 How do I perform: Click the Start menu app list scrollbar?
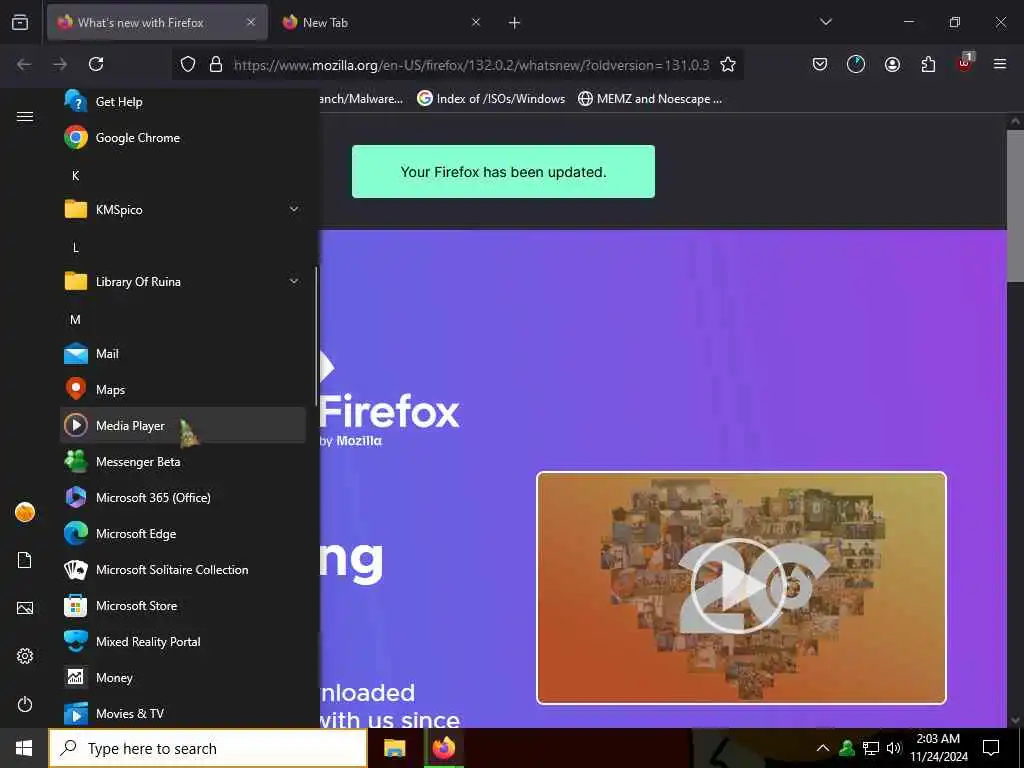317,336
